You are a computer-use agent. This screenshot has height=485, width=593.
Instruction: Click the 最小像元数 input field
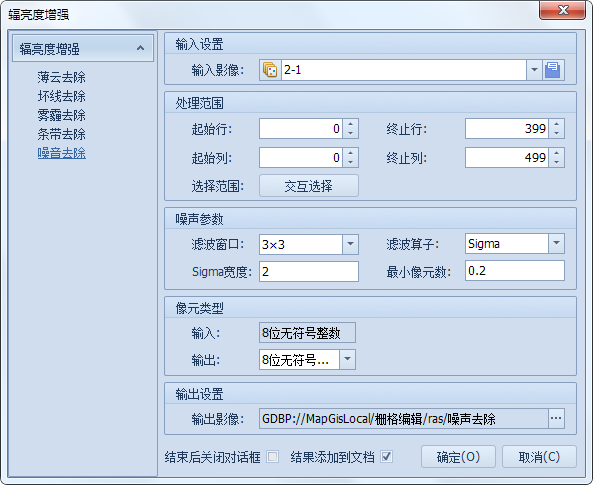click(515, 270)
